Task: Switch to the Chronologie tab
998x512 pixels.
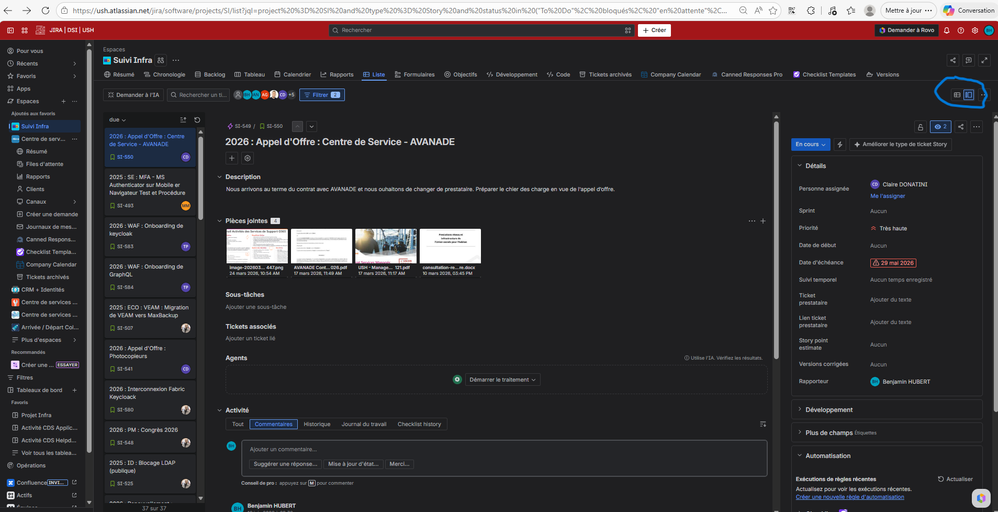Action: (x=164, y=75)
